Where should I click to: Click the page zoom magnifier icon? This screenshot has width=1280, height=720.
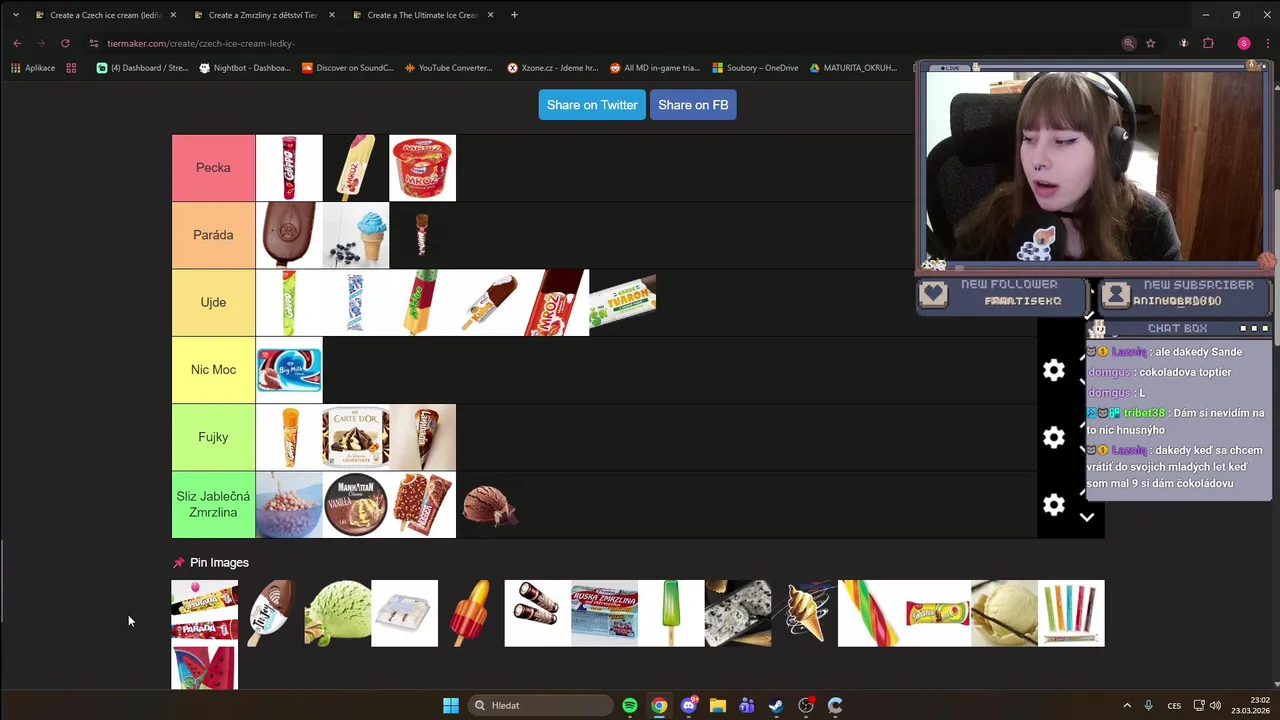1129,43
